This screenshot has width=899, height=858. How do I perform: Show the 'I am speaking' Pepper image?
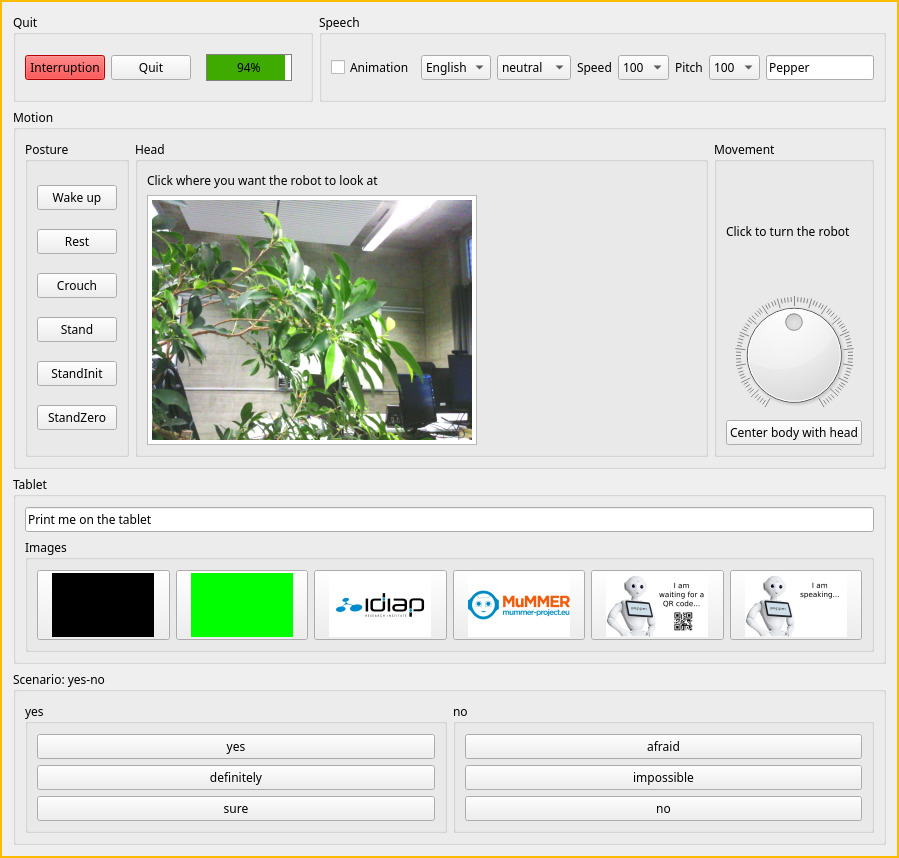point(795,604)
